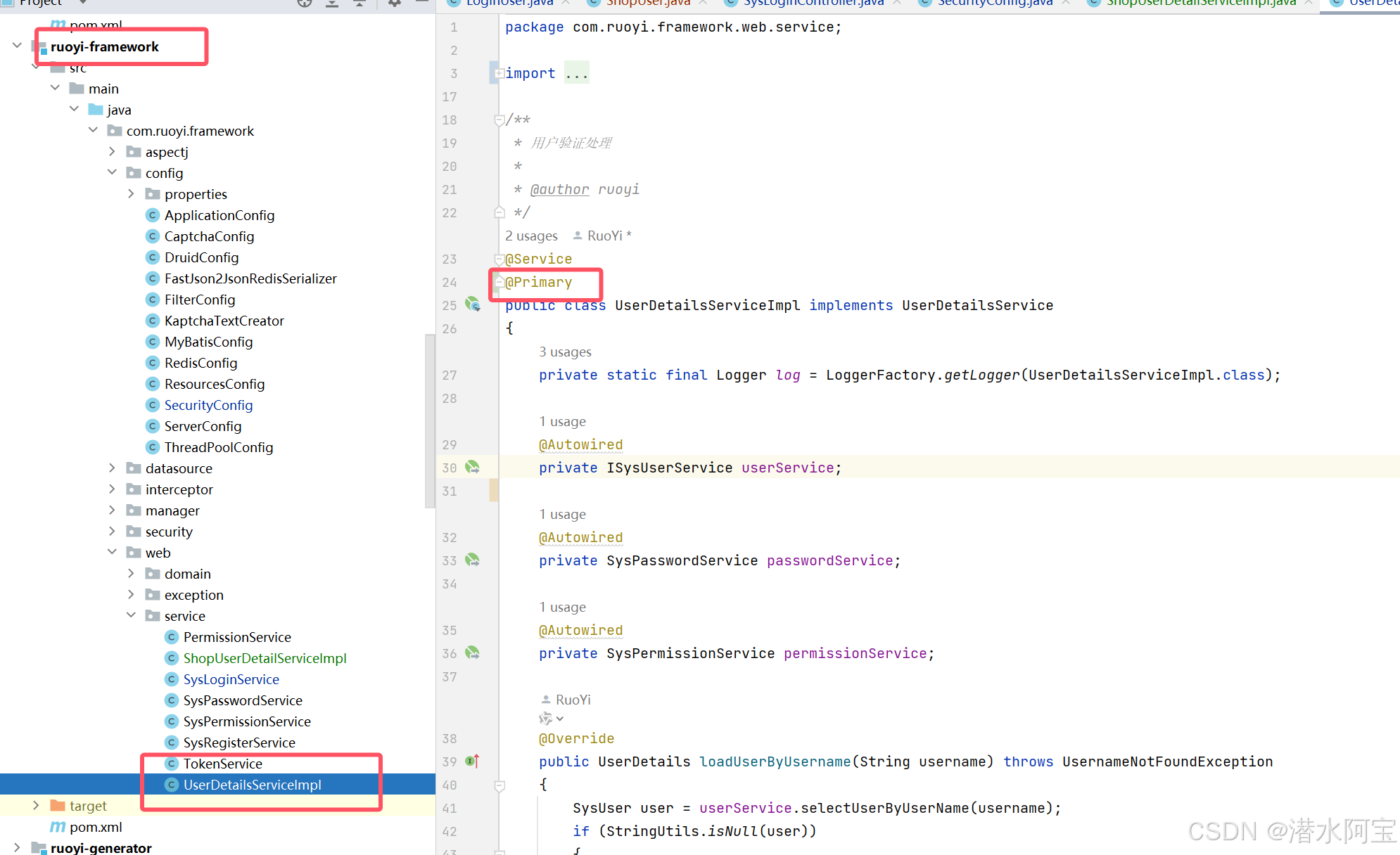Open the pom.xml file below the target folder

click(x=96, y=827)
